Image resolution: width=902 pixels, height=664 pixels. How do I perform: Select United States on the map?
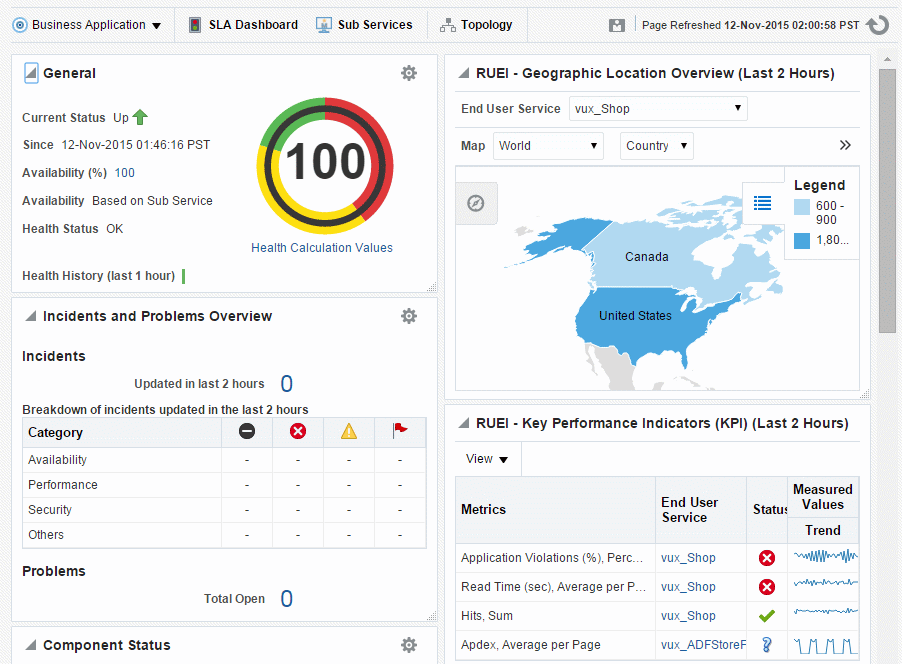tap(635, 316)
